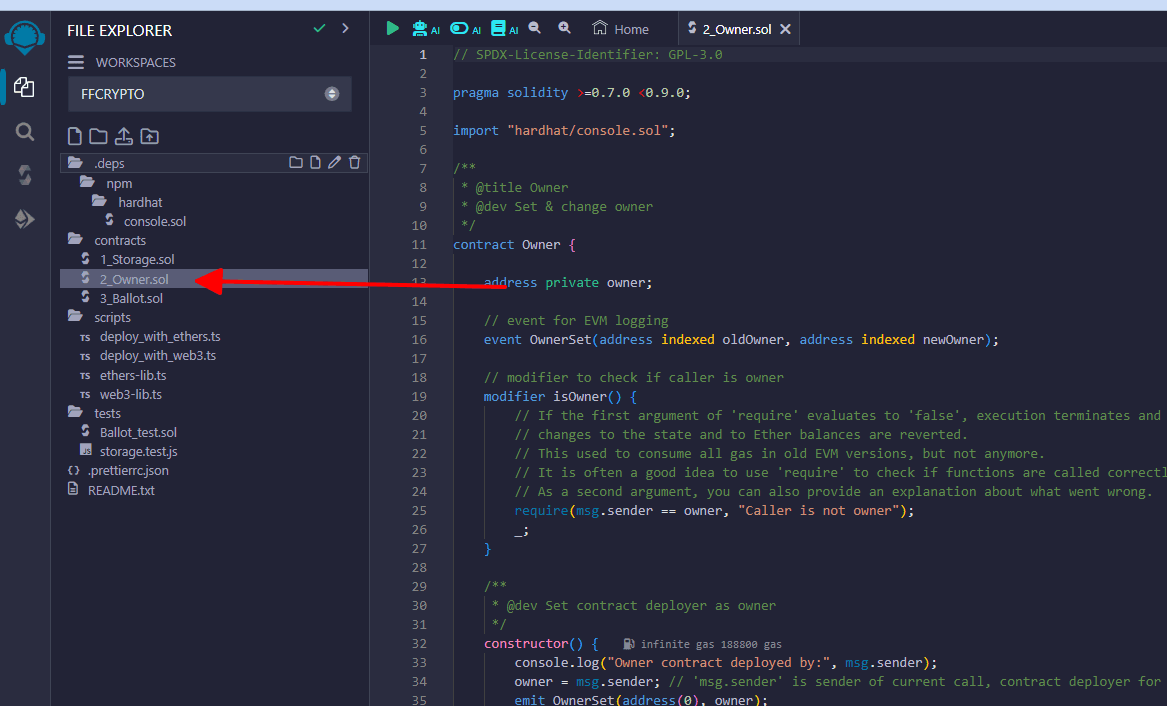Toggle the AI copilot switch
The image size is (1167, 706).
point(459,28)
